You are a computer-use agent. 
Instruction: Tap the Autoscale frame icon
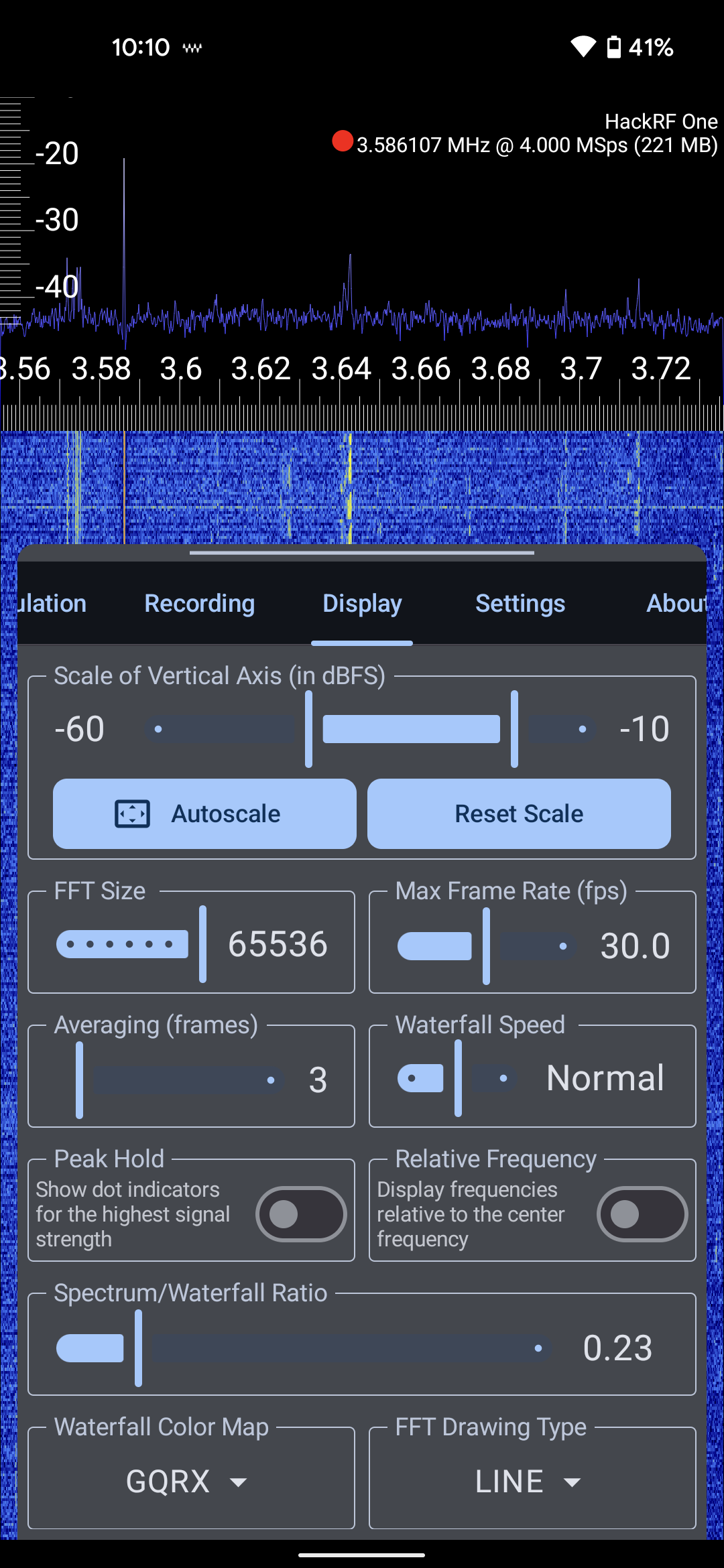[x=132, y=814]
